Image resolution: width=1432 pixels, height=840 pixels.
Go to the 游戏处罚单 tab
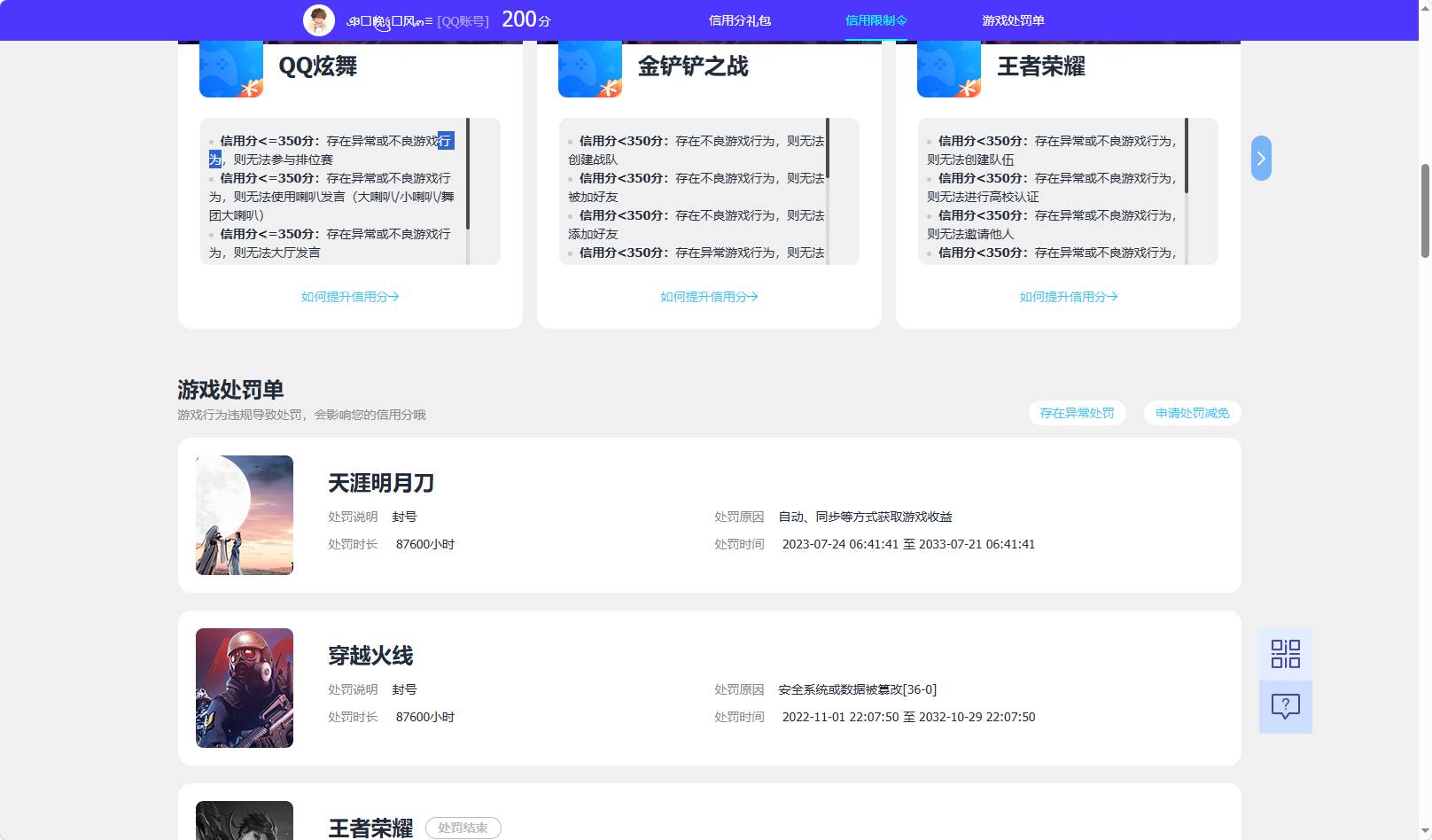[x=1013, y=20]
